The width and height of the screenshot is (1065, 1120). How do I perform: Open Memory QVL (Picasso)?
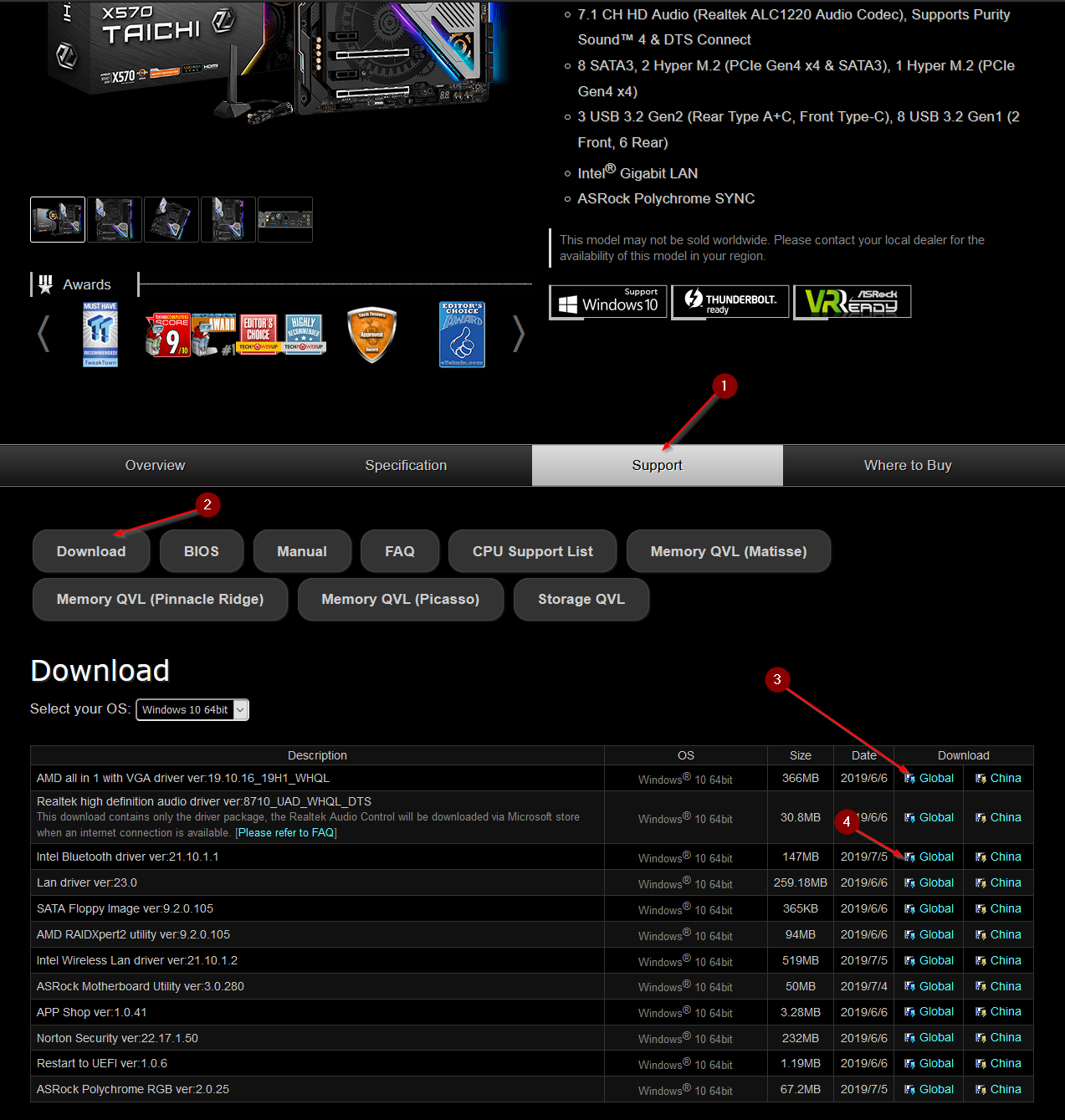coord(401,599)
